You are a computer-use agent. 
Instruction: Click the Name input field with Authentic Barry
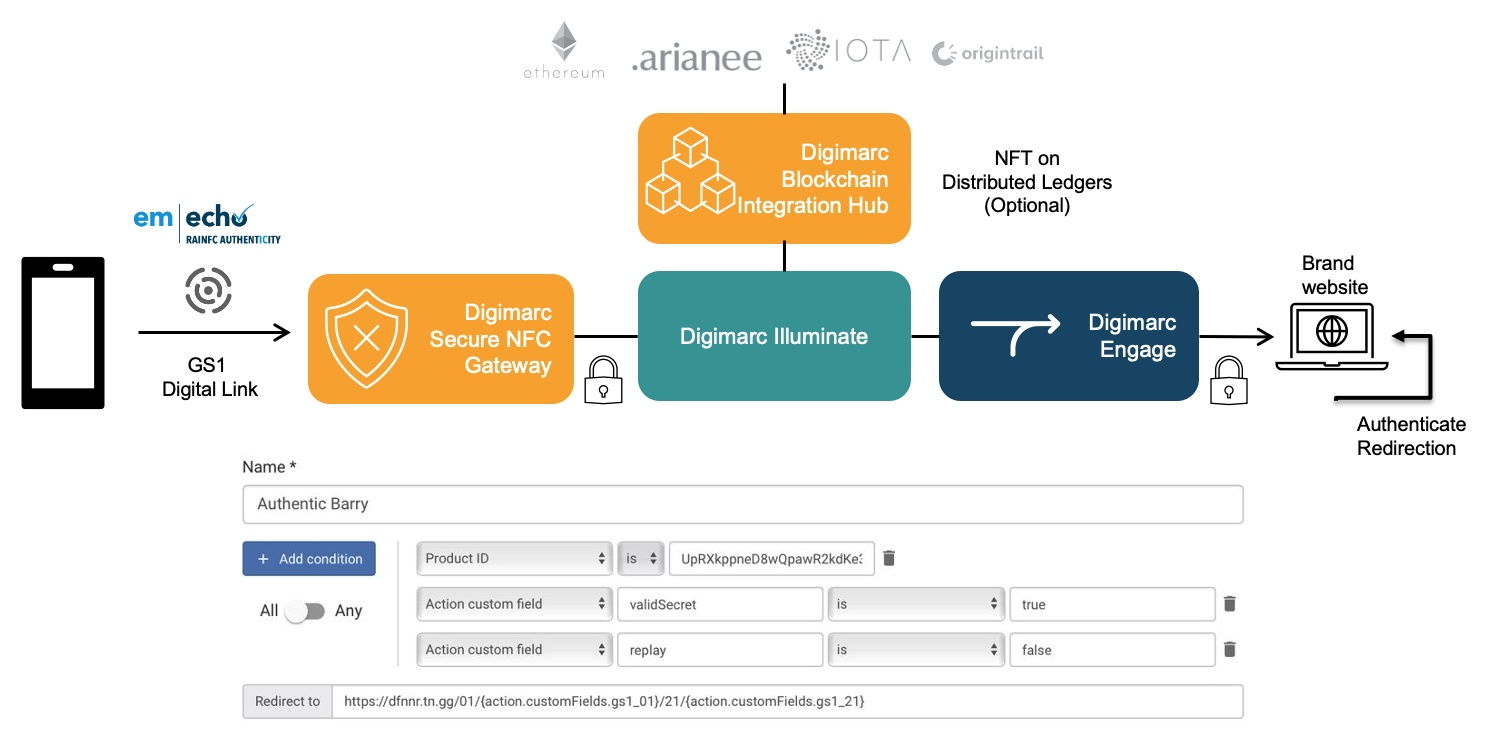pyautogui.click(x=743, y=504)
